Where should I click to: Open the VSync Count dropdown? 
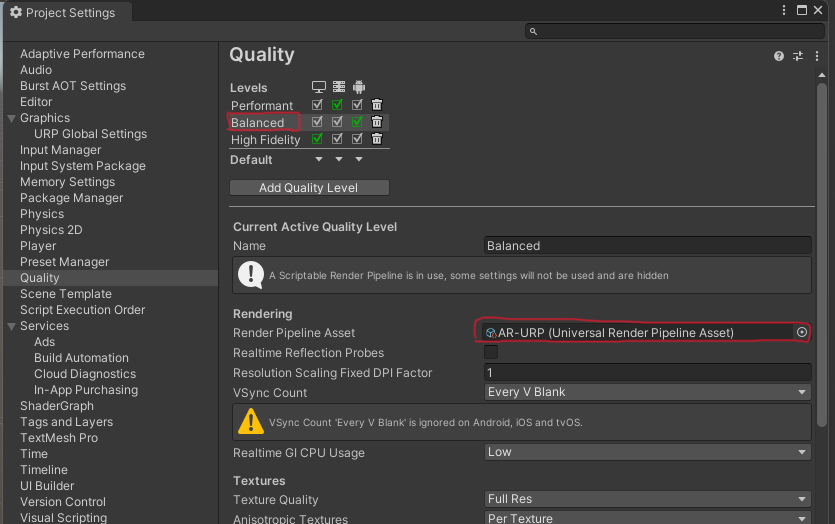click(x=648, y=392)
